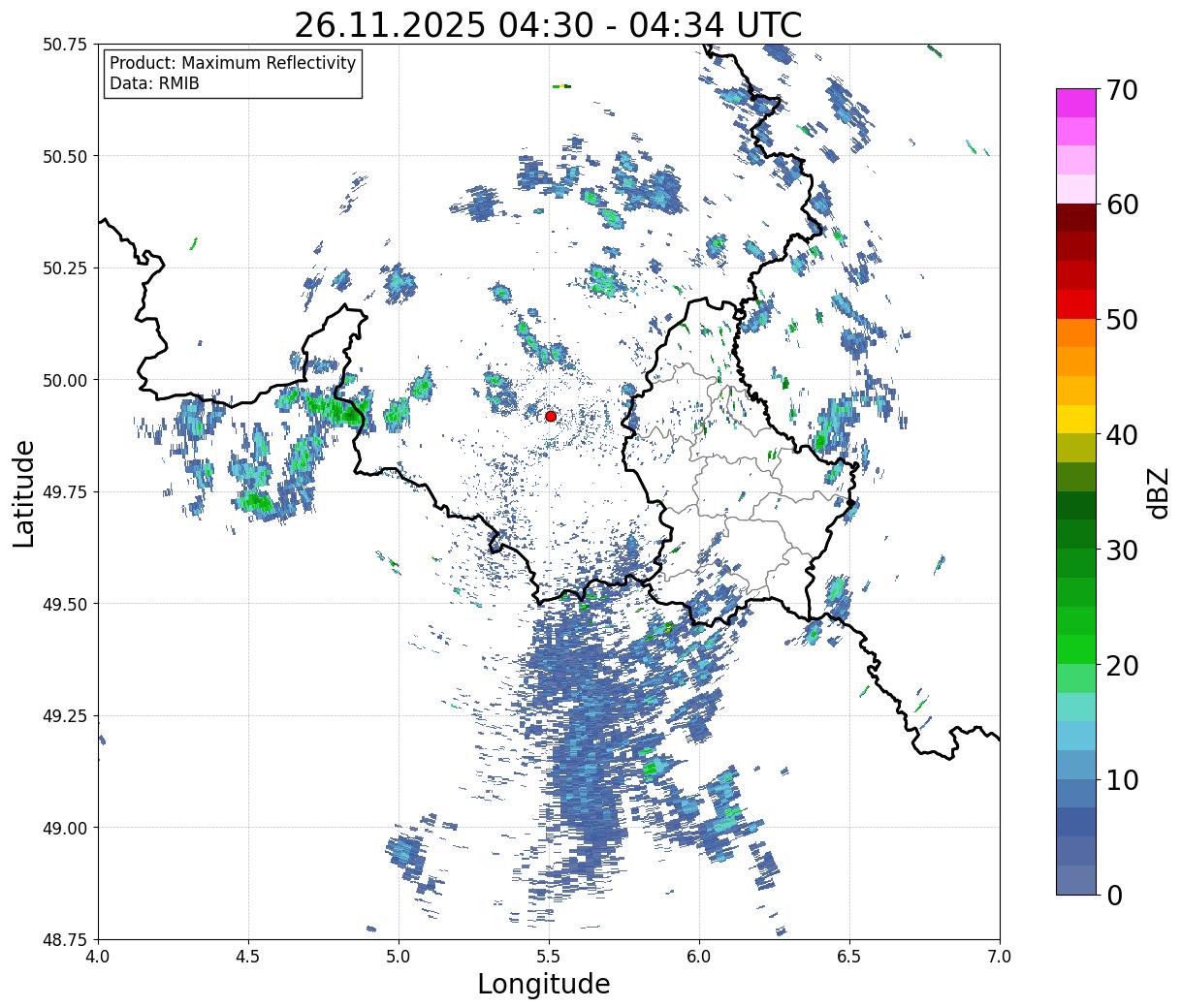1182x1008 pixels.
Task: Click the red radar station marker
Action: point(551,416)
